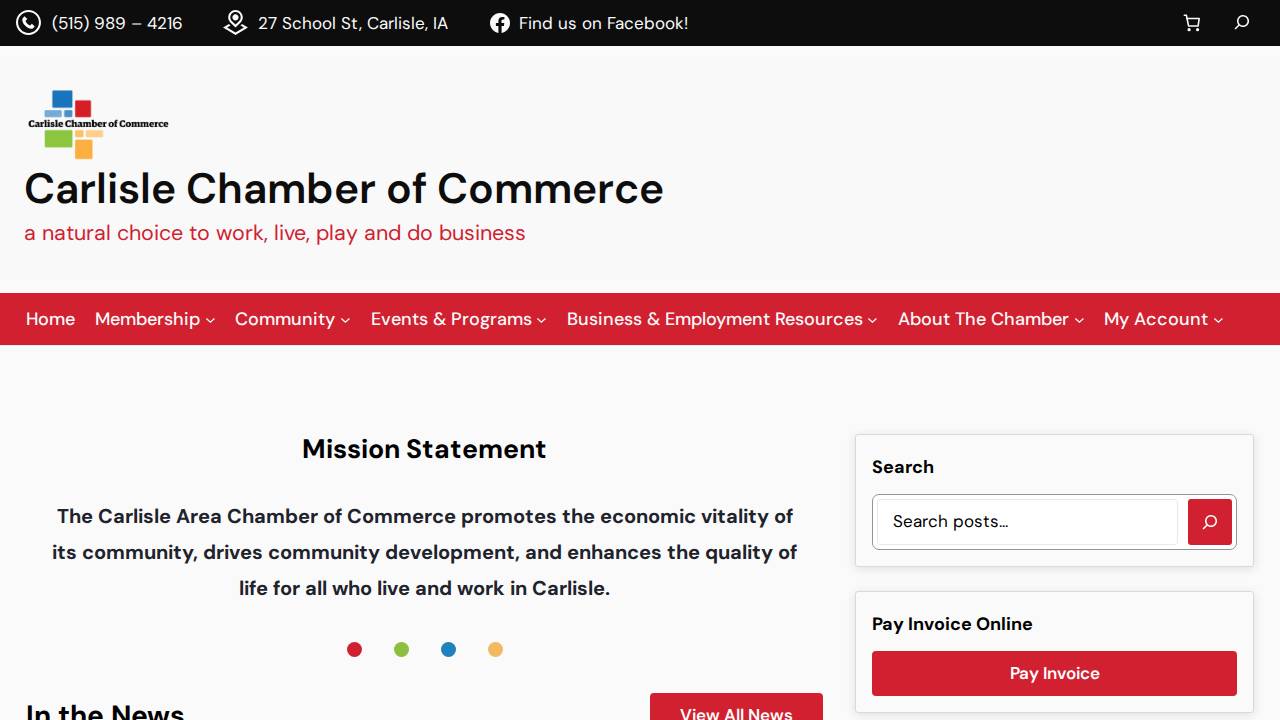The width and height of the screenshot is (1280, 720).
Task: Expand the My Account chevron
Action: pyautogui.click(x=1218, y=320)
